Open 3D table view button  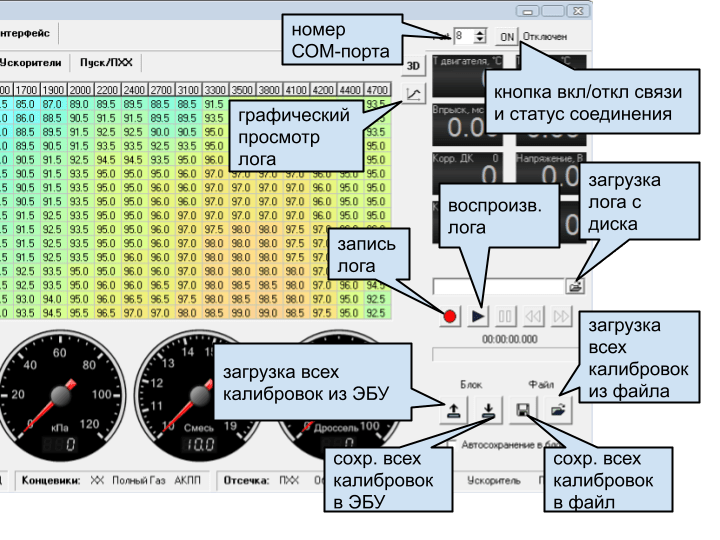coord(414,64)
